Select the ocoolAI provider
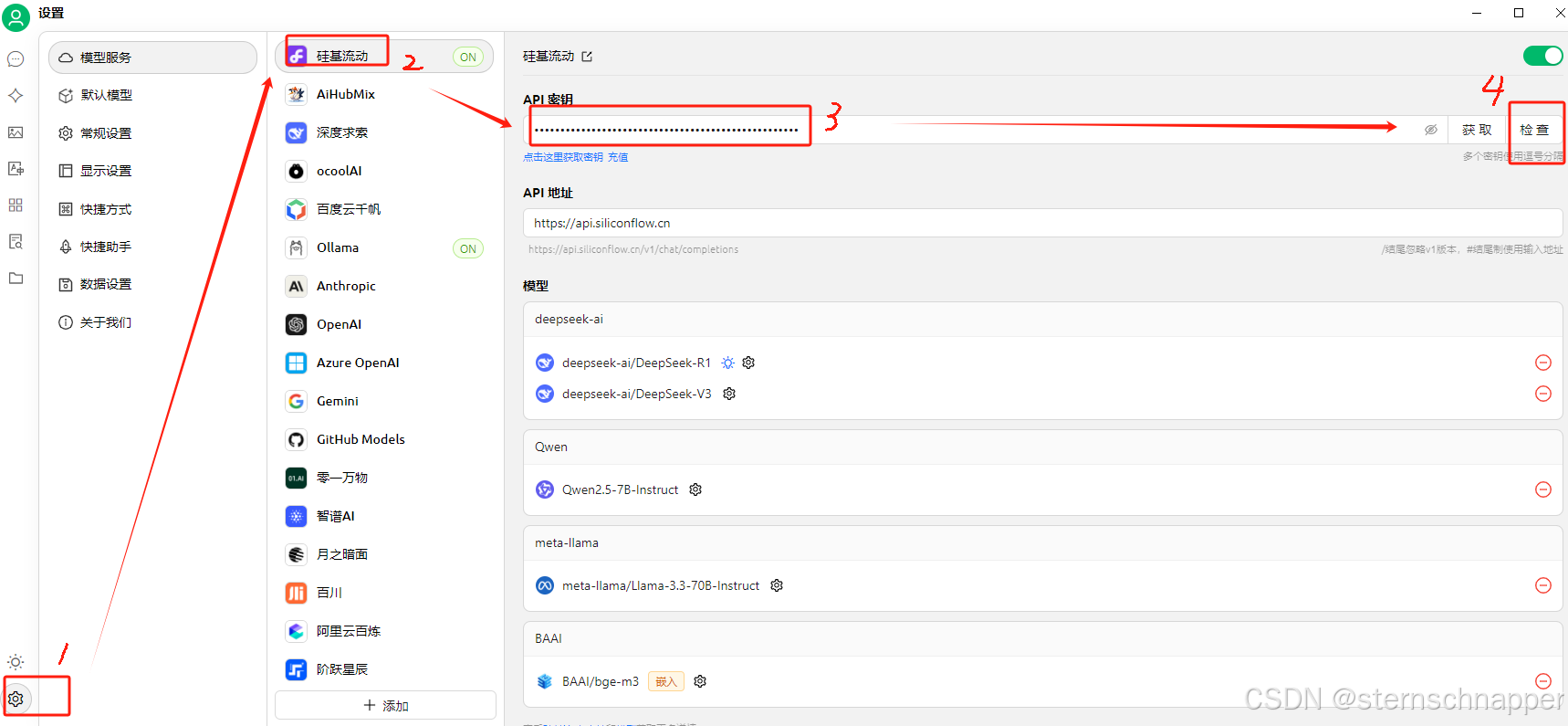Image resolution: width=1568 pixels, height=726 pixels. point(384,171)
